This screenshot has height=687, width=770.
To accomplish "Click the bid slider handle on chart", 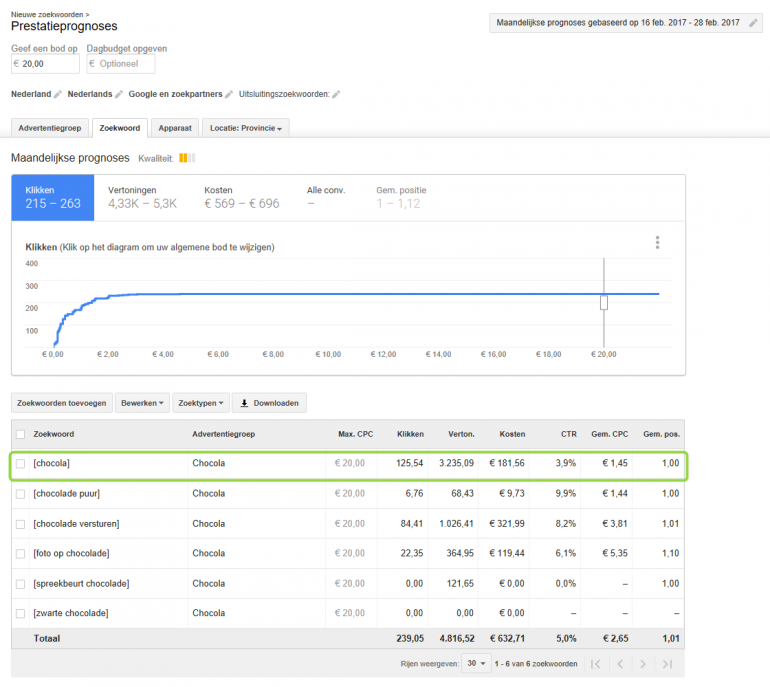I will [604, 302].
